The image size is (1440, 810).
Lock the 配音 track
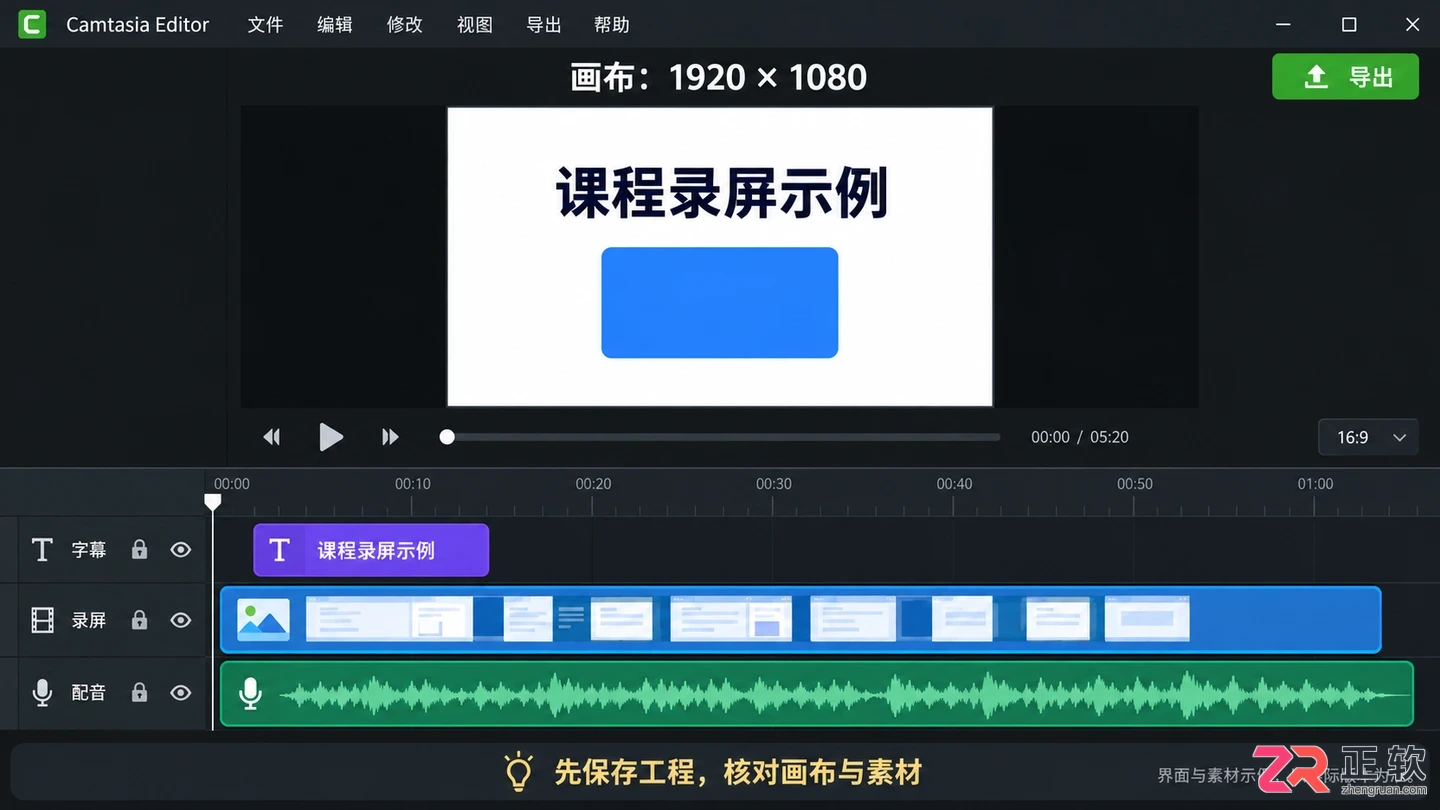[x=139, y=692]
